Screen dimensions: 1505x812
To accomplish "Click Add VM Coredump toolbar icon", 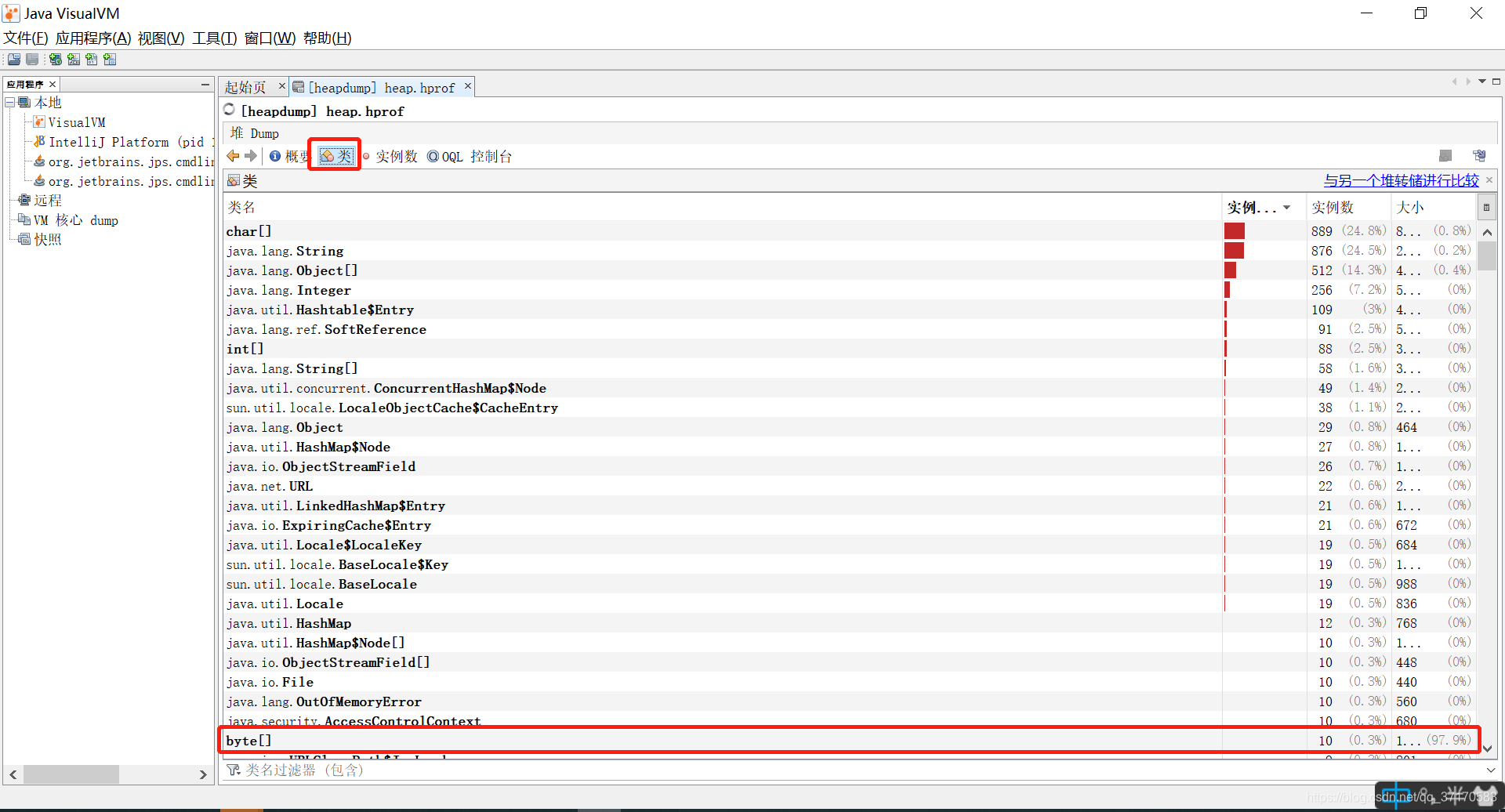I will (92, 60).
